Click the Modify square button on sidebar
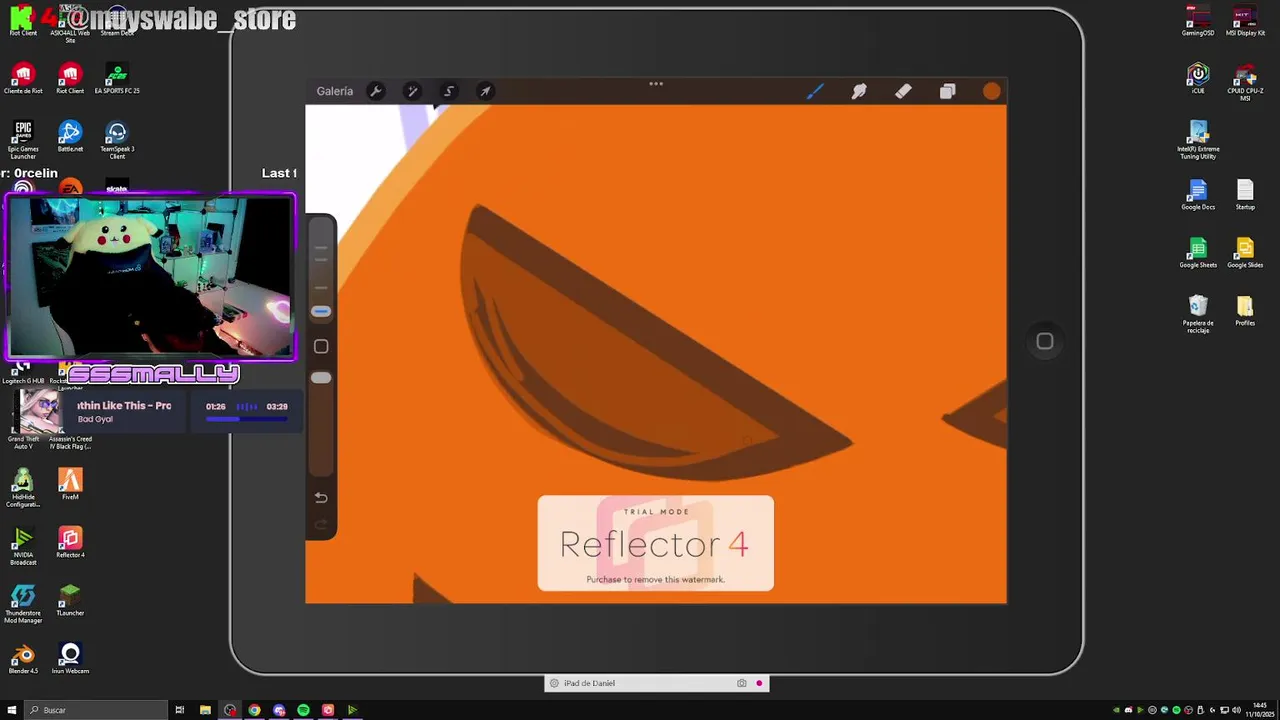 click(x=321, y=346)
